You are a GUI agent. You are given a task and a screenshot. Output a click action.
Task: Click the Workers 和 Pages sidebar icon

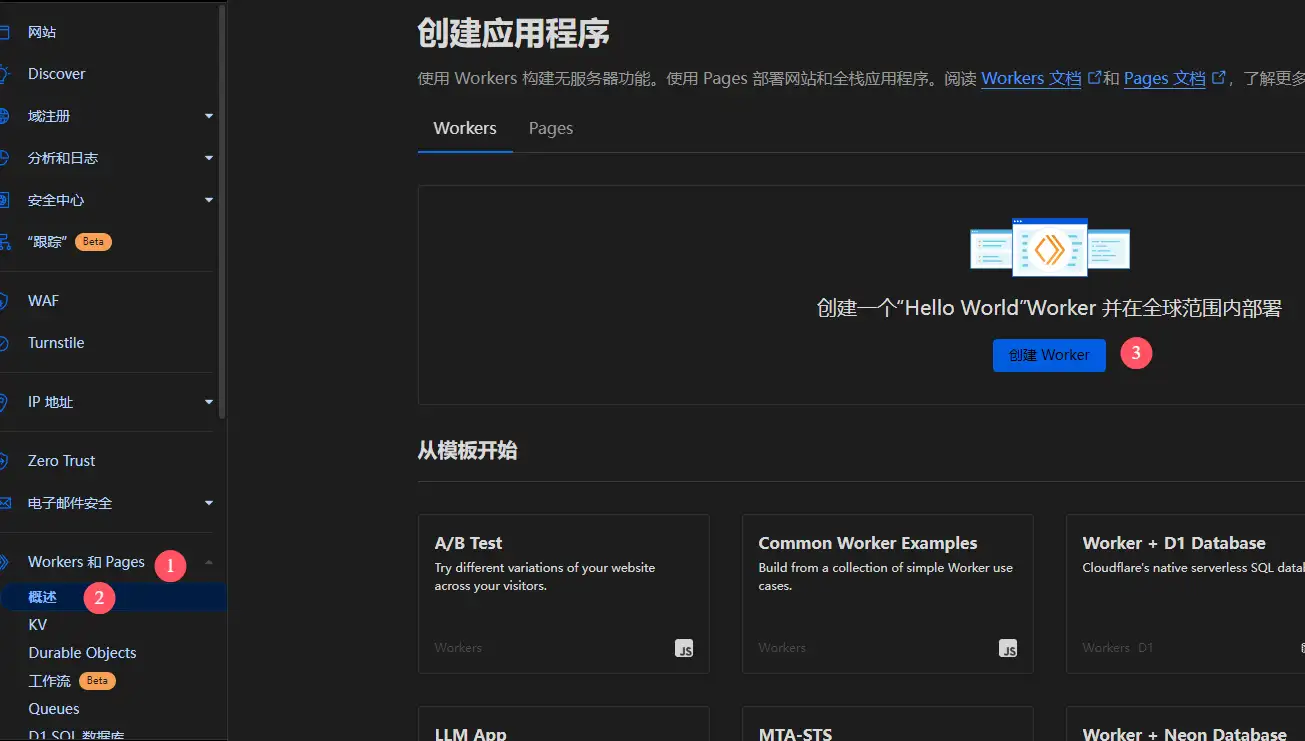coord(5,562)
